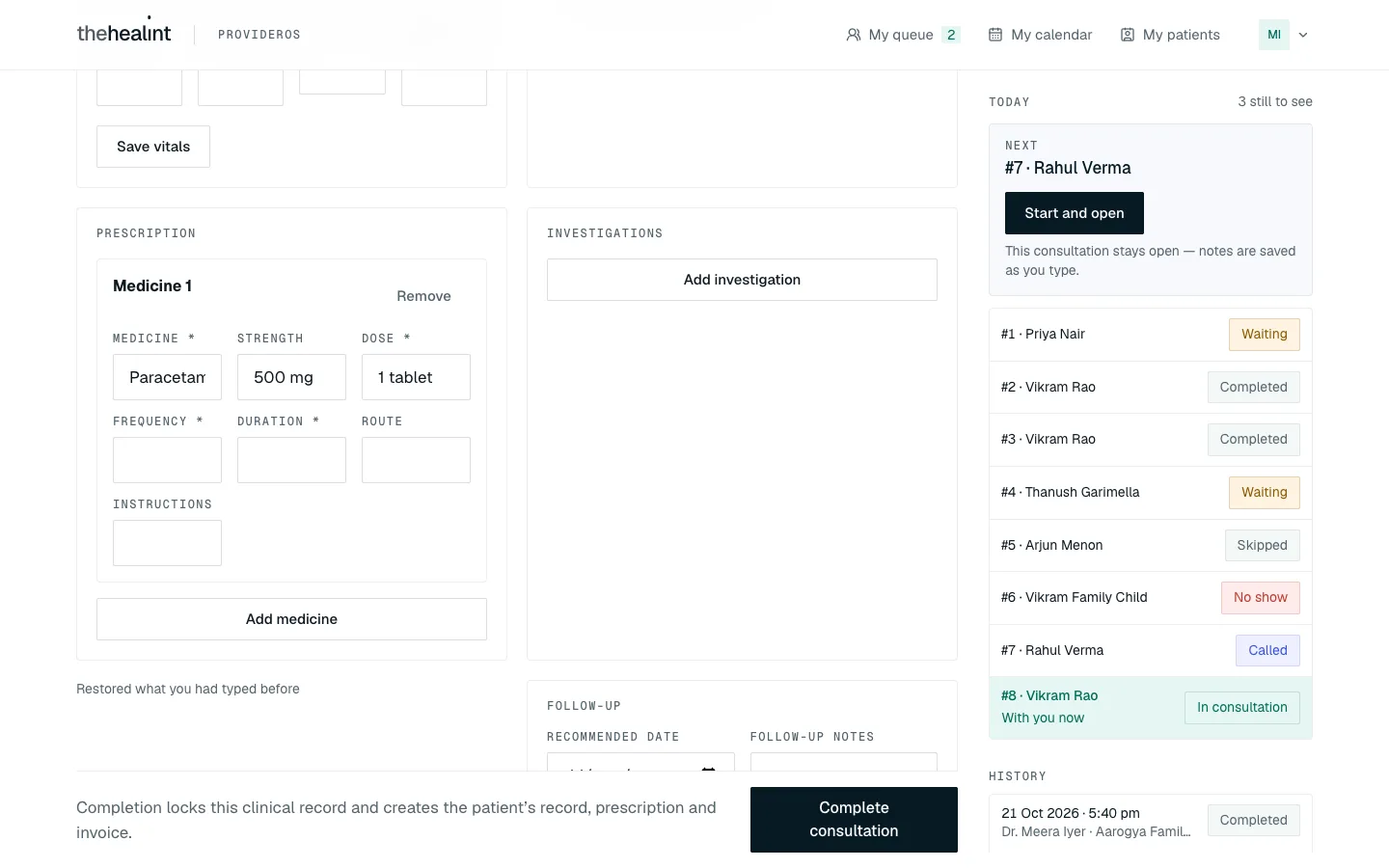Open the 21 Oct 2026 history entry
The height and width of the screenshot is (868, 1389).
tap(1150, 822)
